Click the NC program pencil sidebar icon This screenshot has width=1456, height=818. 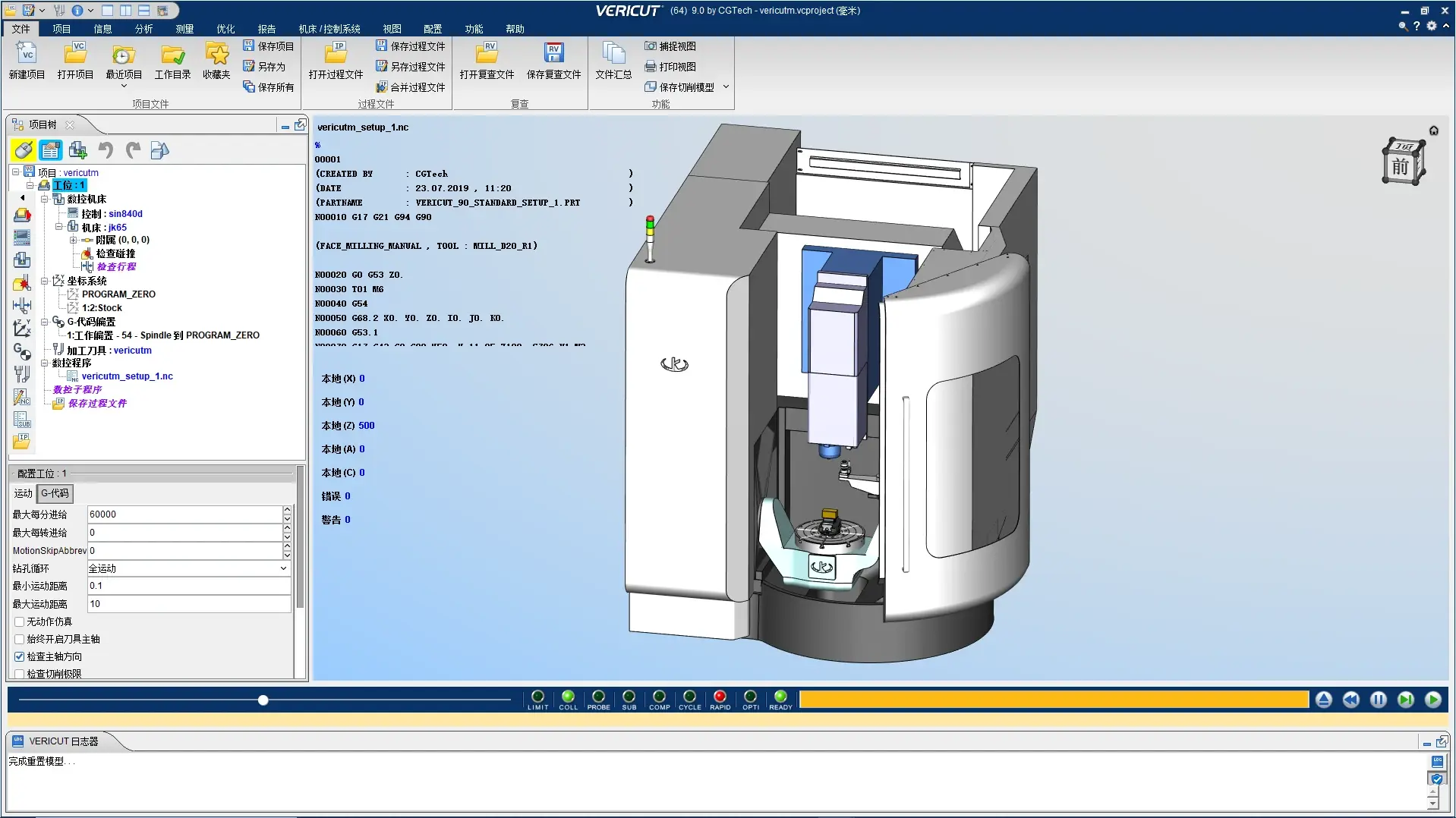tap(22, 397)
